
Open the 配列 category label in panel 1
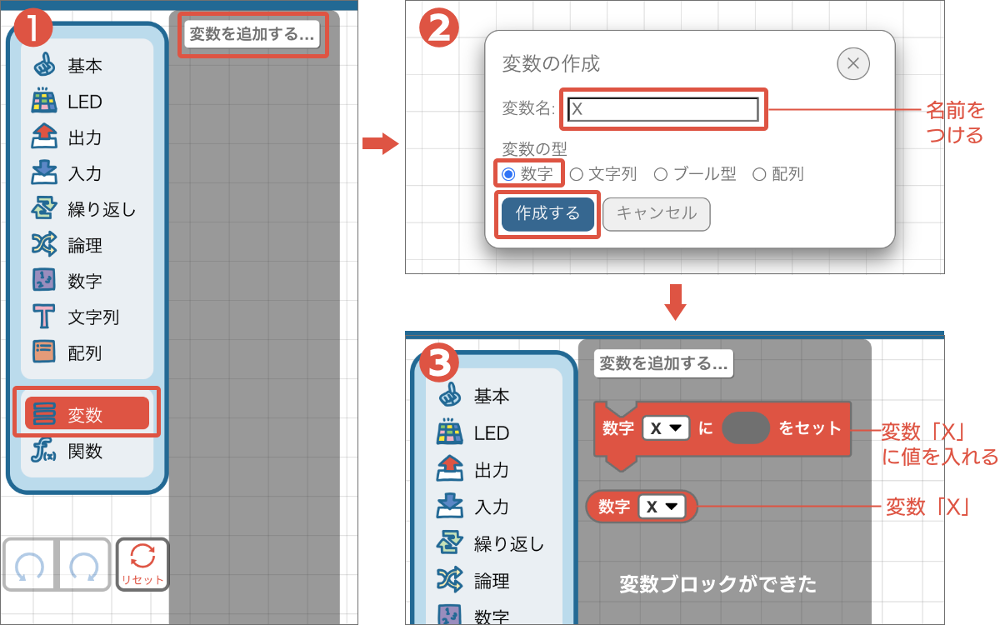click(x=85, y=353)
